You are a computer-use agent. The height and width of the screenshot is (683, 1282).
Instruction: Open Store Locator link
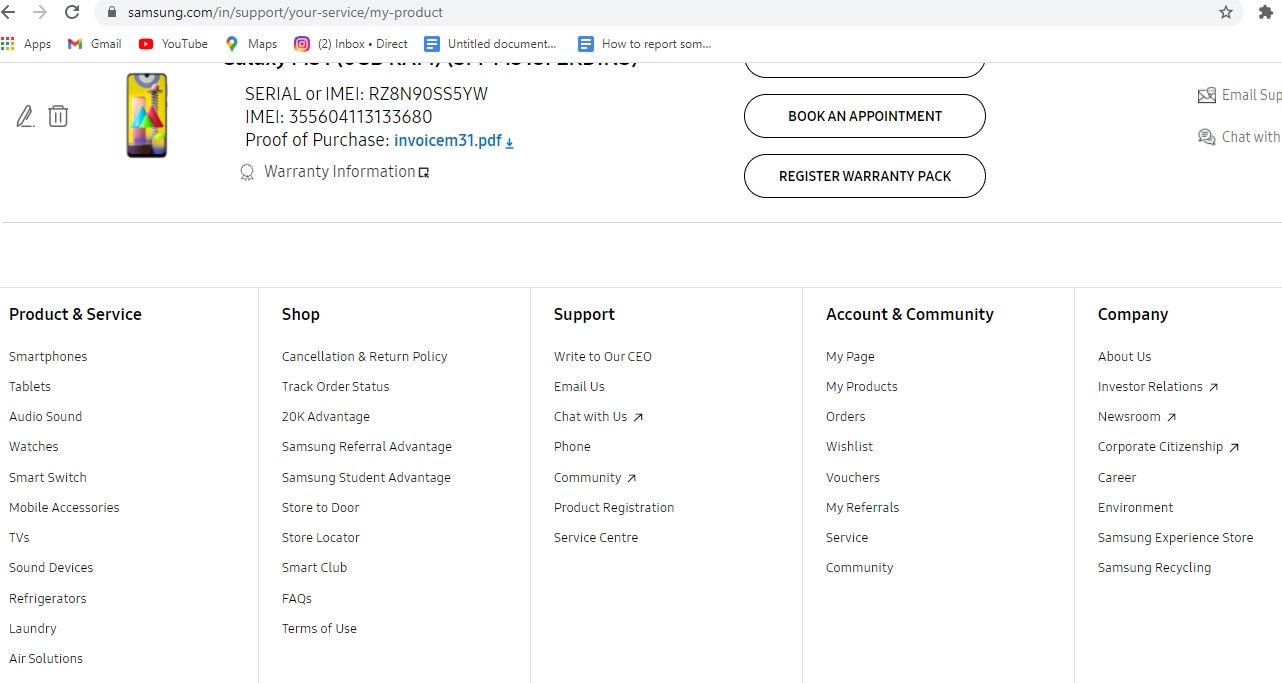pos(321,538)
